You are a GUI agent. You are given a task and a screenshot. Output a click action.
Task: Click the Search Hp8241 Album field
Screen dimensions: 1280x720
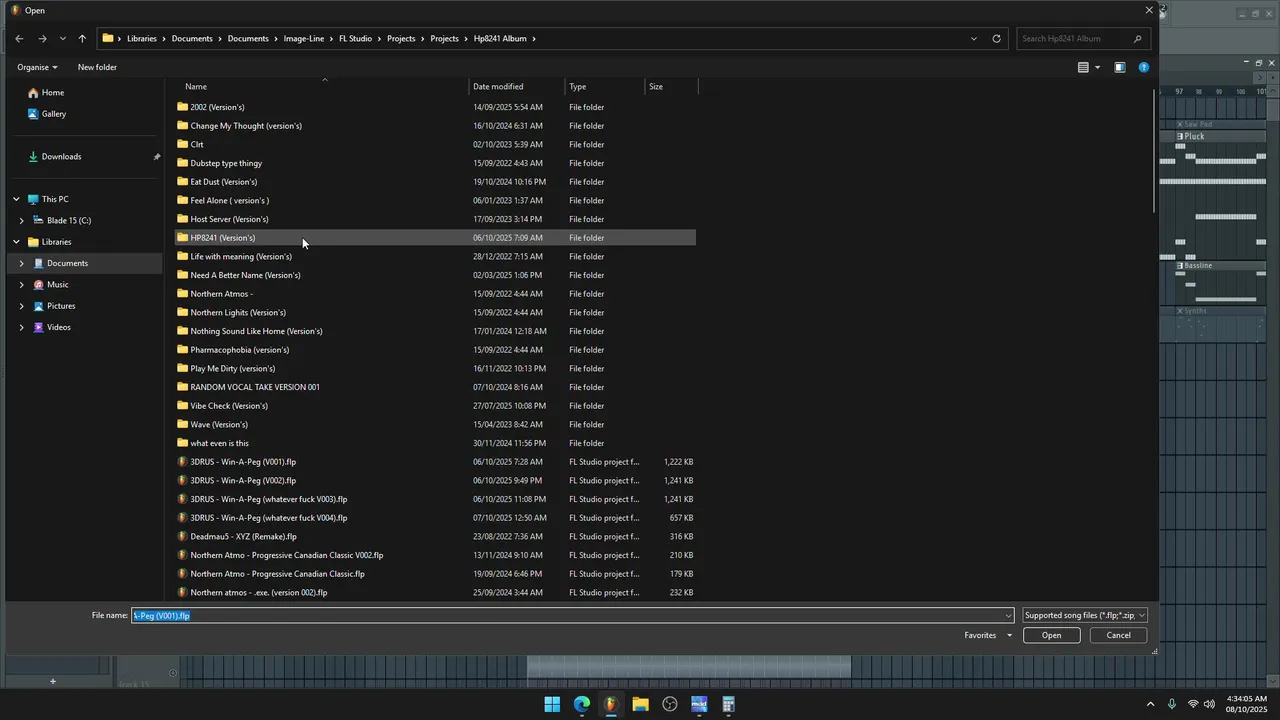point(1075,39)
